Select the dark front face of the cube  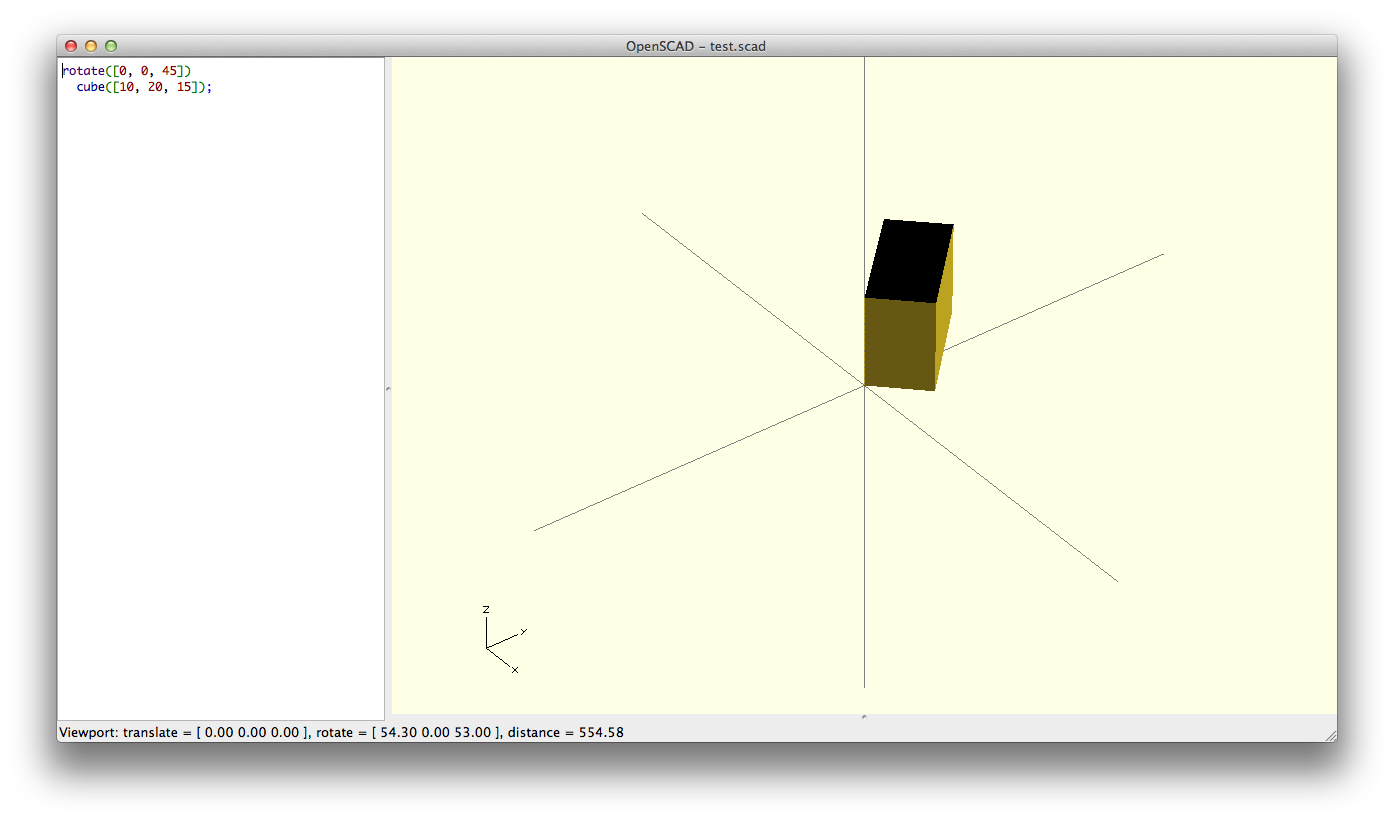[899, 343]
